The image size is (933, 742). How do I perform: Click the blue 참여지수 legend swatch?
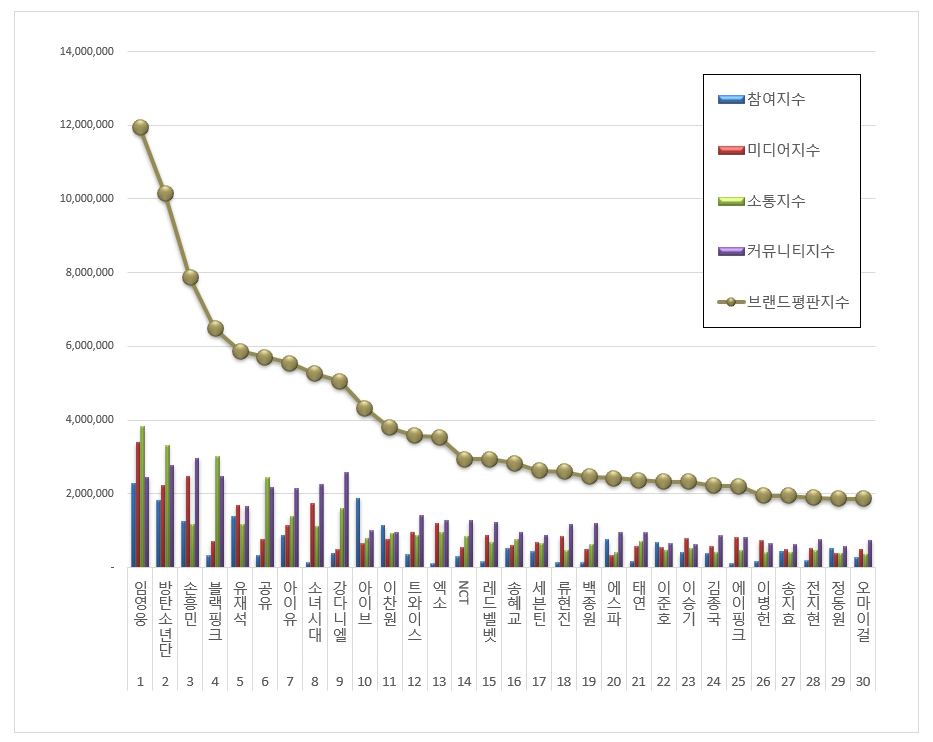tap(731, 99)
